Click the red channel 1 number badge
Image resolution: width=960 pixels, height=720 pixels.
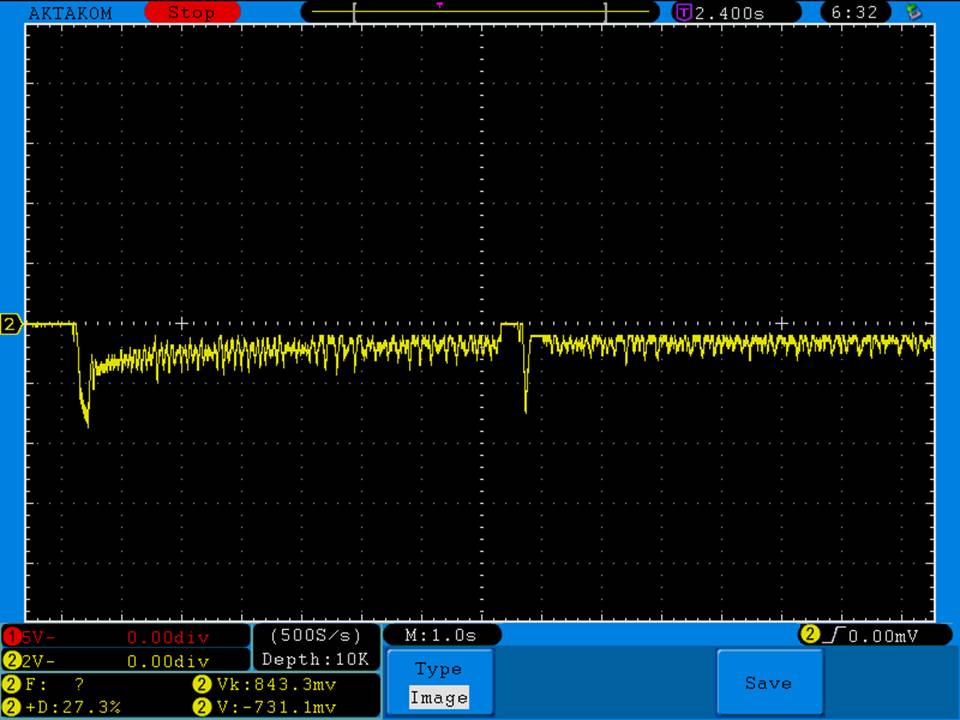[x=12, y=637]
